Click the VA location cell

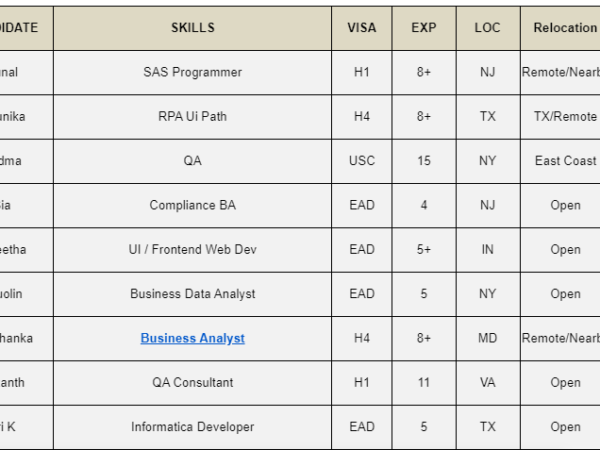487,382
